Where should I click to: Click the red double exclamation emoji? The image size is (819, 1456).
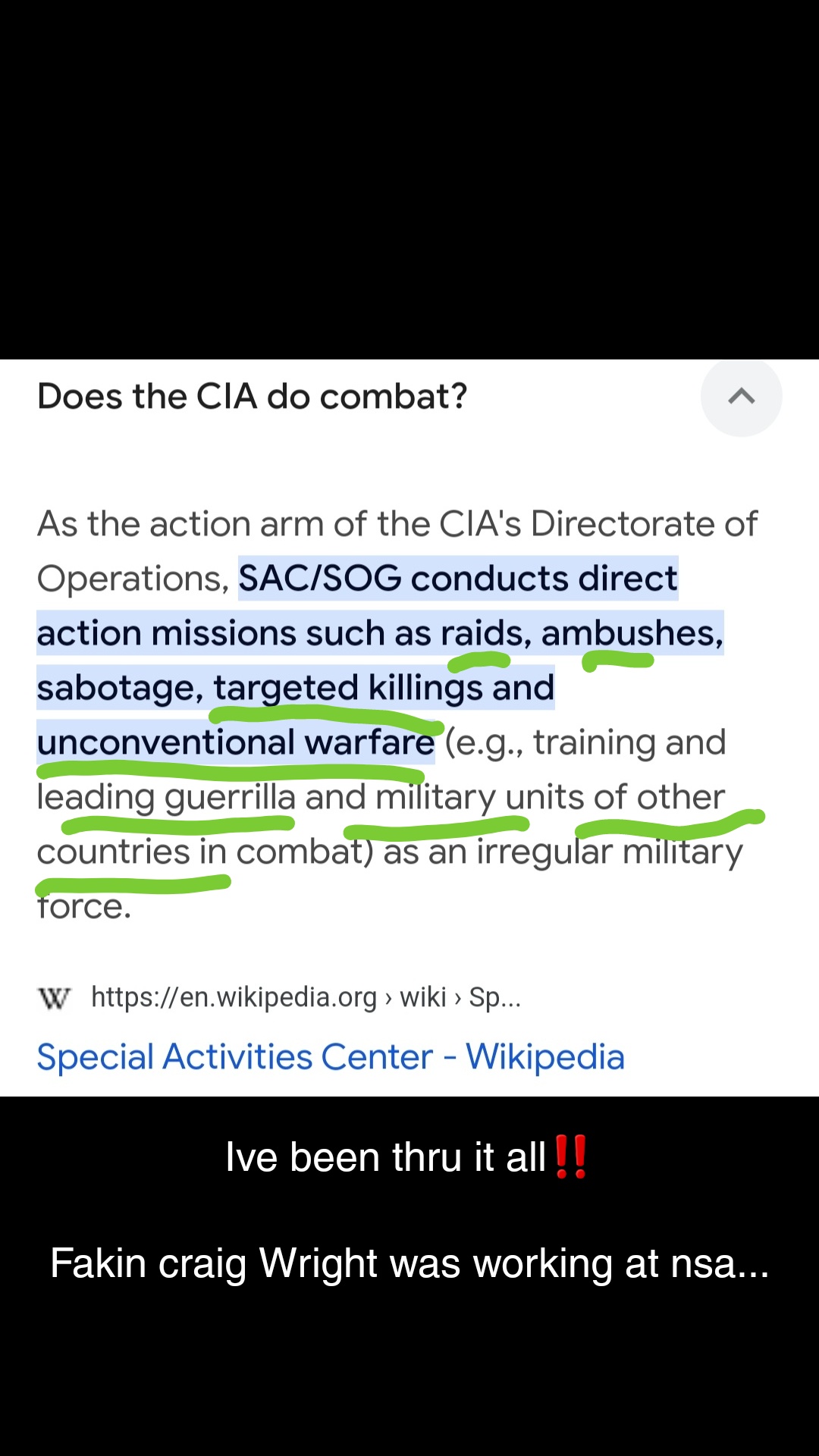click(570, 1156)
